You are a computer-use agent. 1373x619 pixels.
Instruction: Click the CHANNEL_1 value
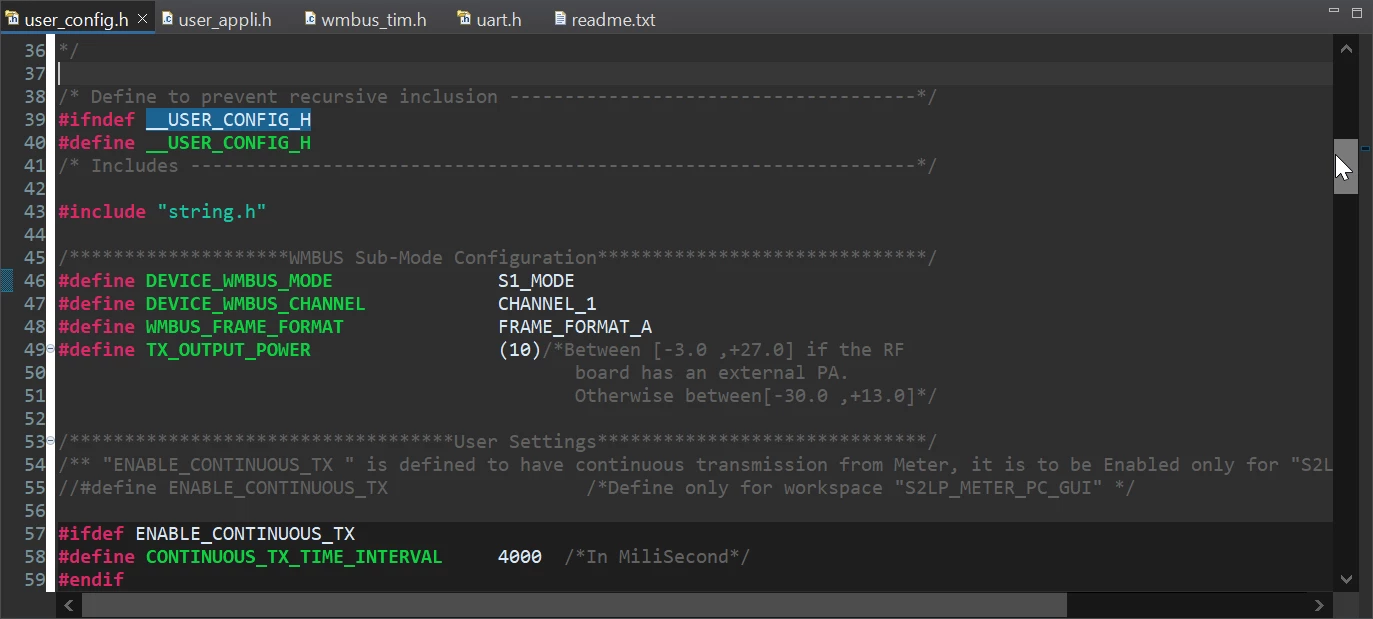point(547,304)
